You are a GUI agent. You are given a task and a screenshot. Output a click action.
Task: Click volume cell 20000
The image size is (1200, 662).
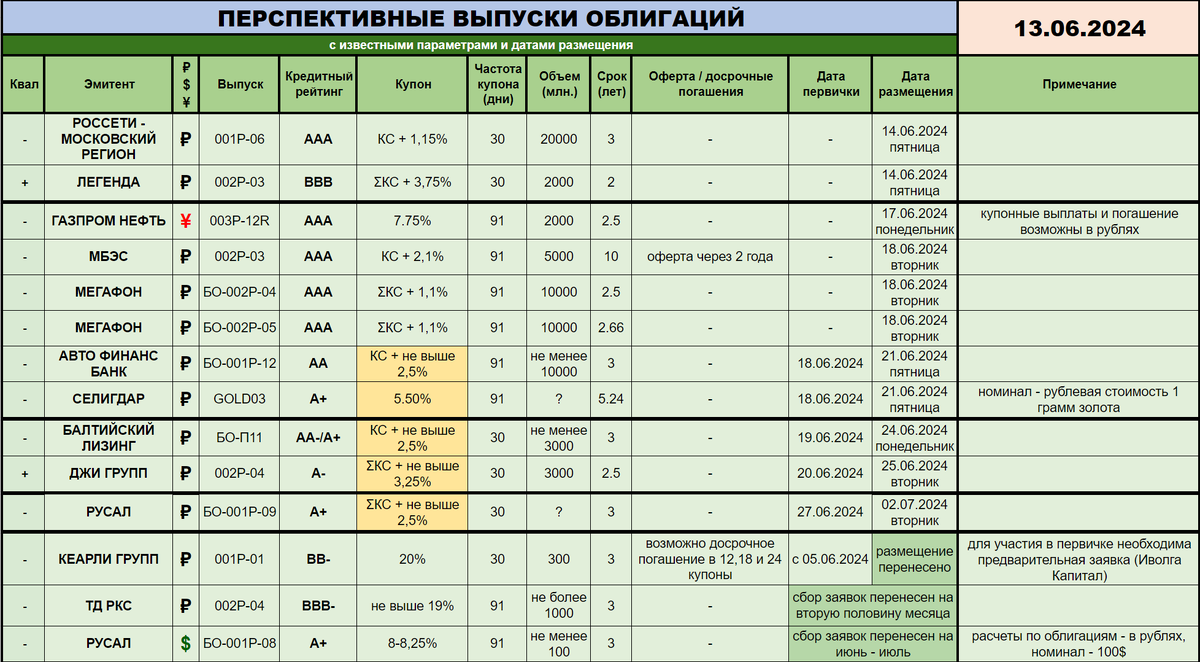coord(558,140)
